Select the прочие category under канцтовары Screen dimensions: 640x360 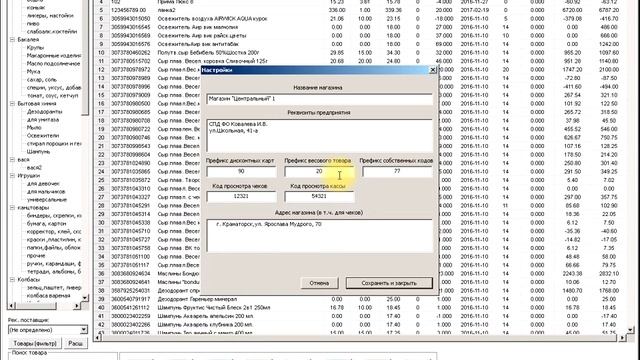[36, 256]
